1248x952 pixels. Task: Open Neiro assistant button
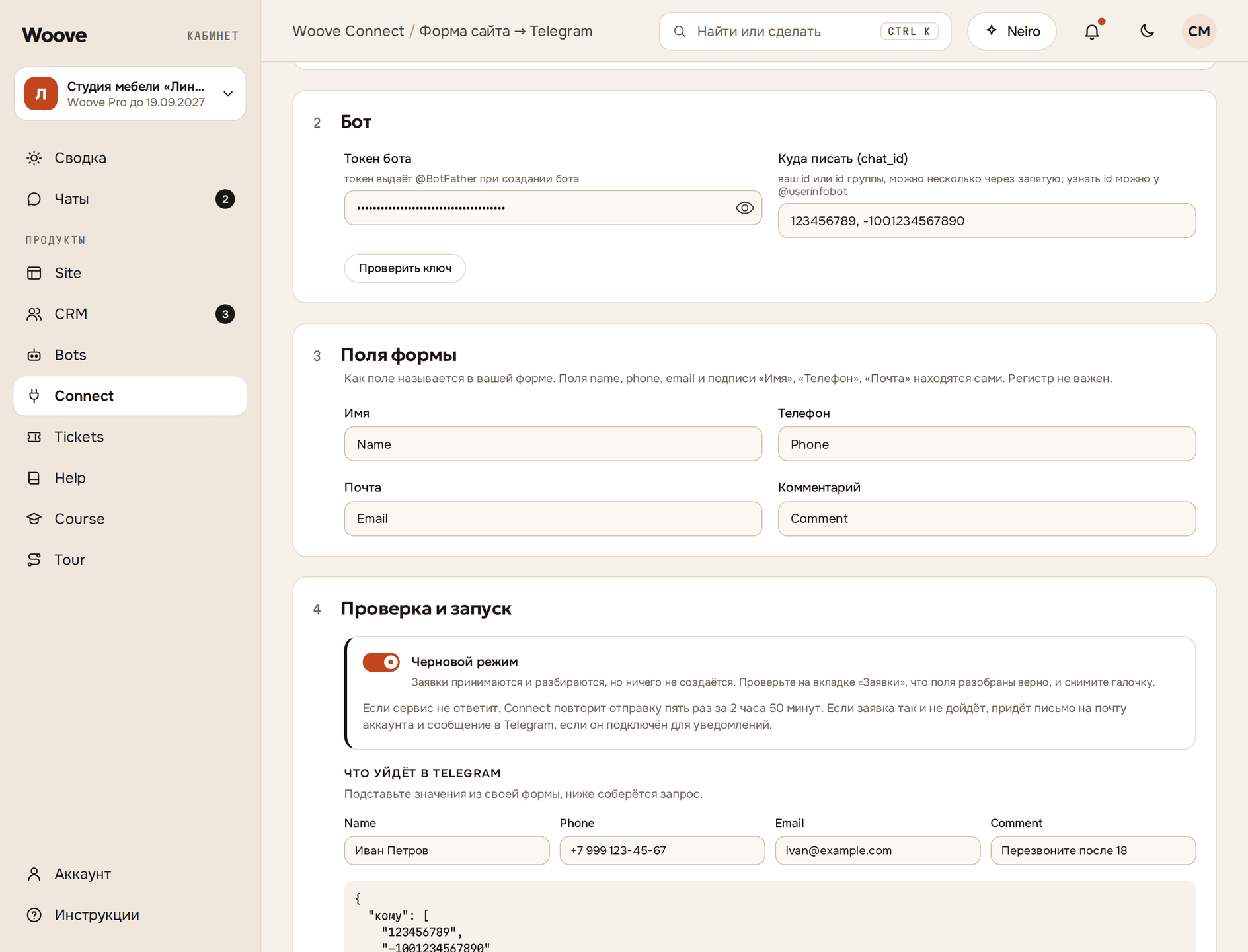[x=1012, y=31]
